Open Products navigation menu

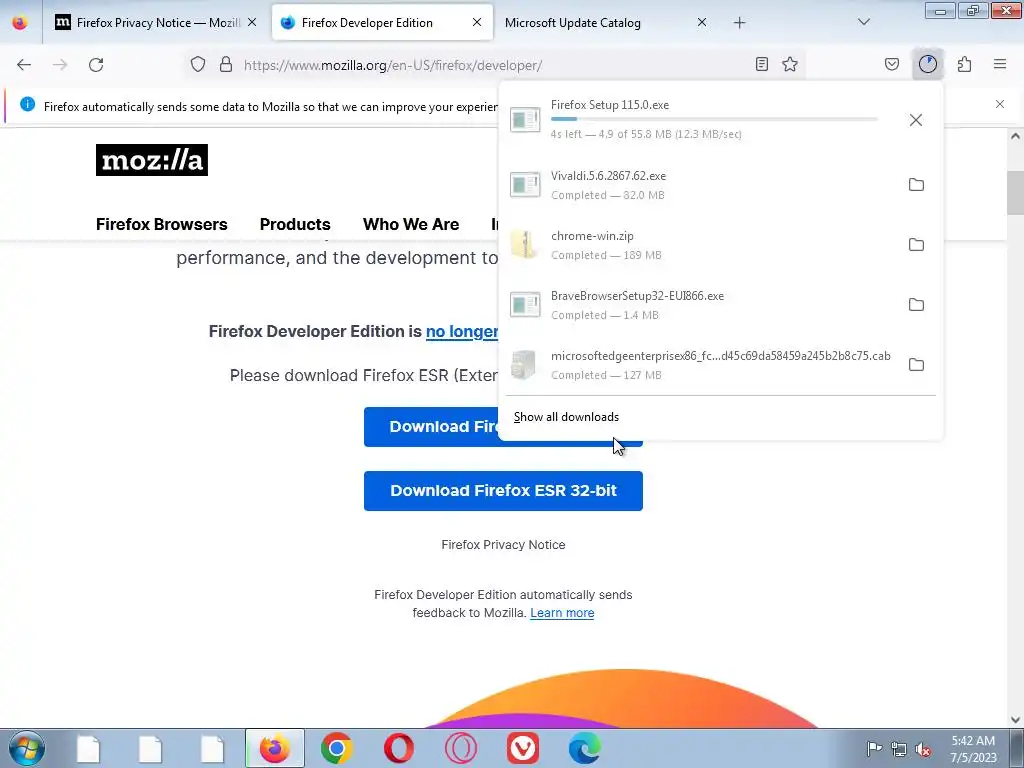(295, 225)
